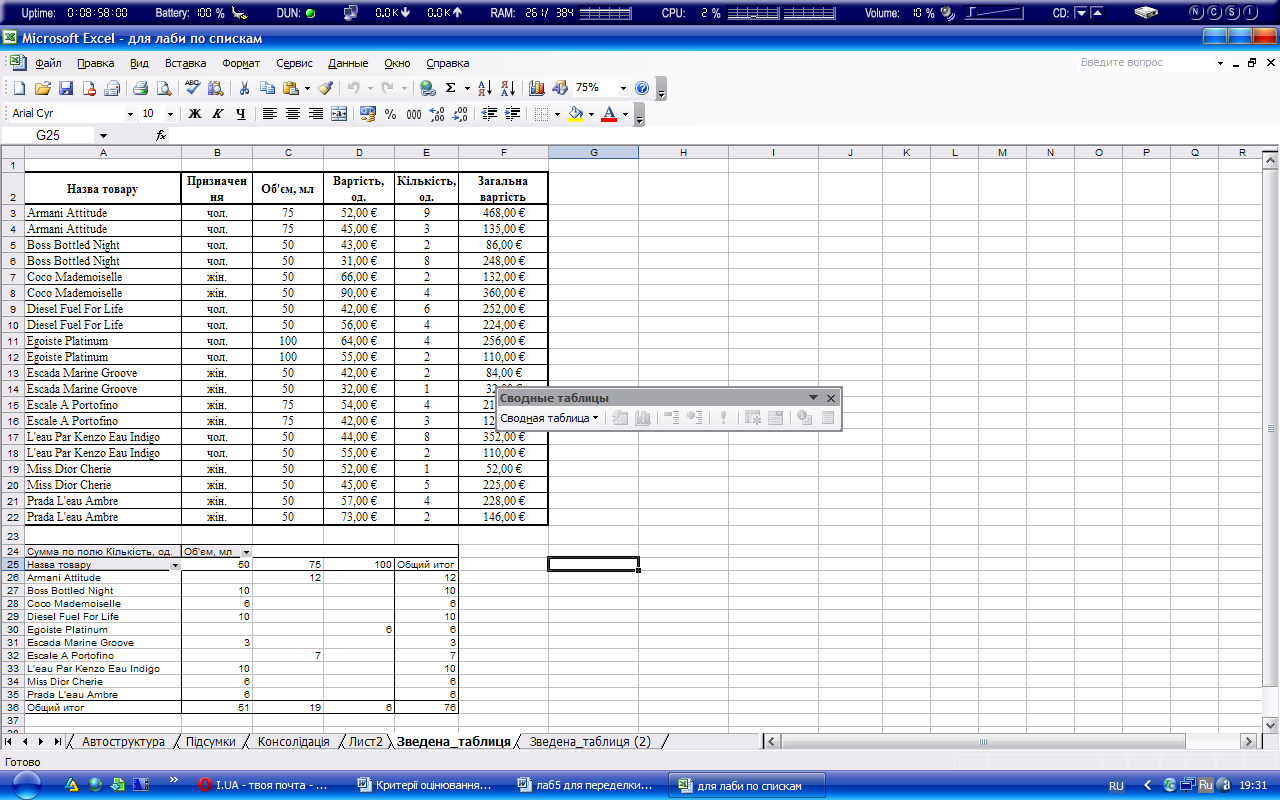Image resolution: width=1280 pixels, height=800 pixels.
Task: Print the sheet using the printer icon
Action: click(x=141, y=88)
